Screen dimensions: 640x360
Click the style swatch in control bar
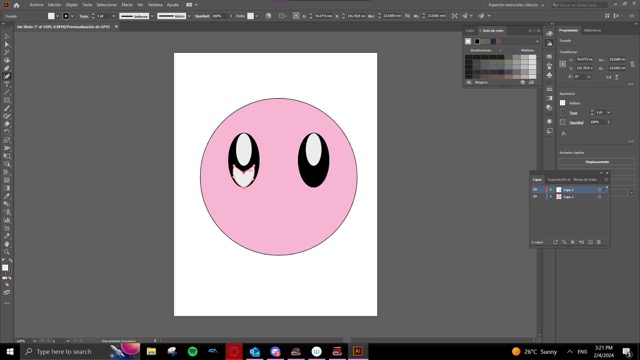tap(251, 16)
